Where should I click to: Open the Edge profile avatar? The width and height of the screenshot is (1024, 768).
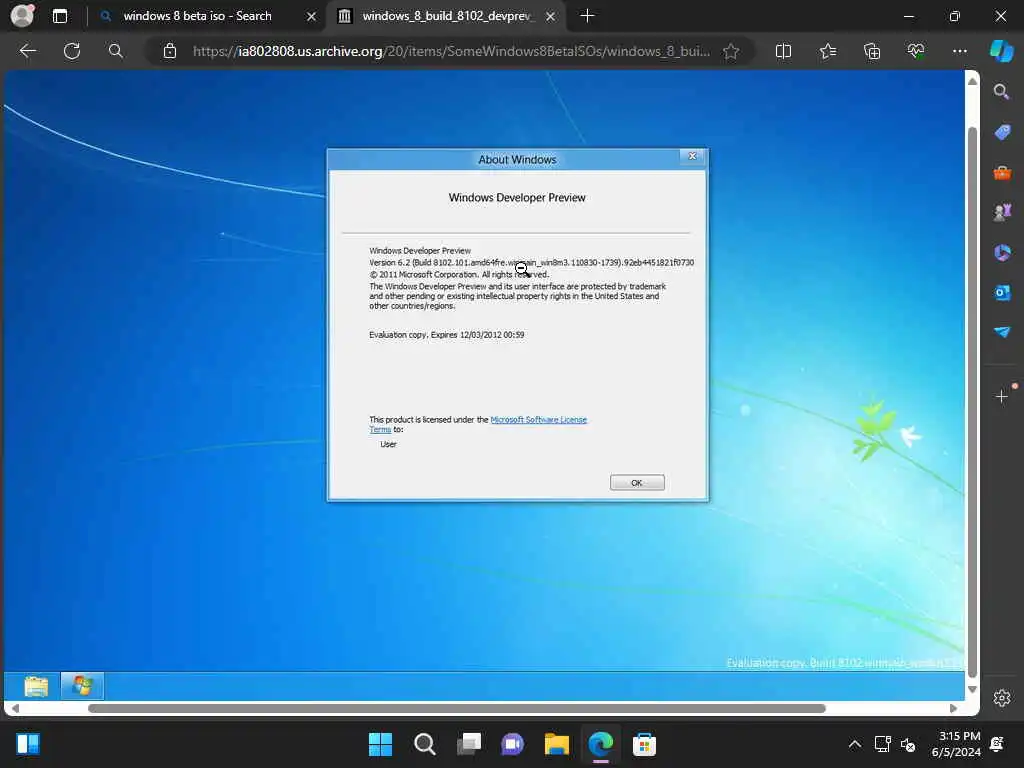click(23, 15)
